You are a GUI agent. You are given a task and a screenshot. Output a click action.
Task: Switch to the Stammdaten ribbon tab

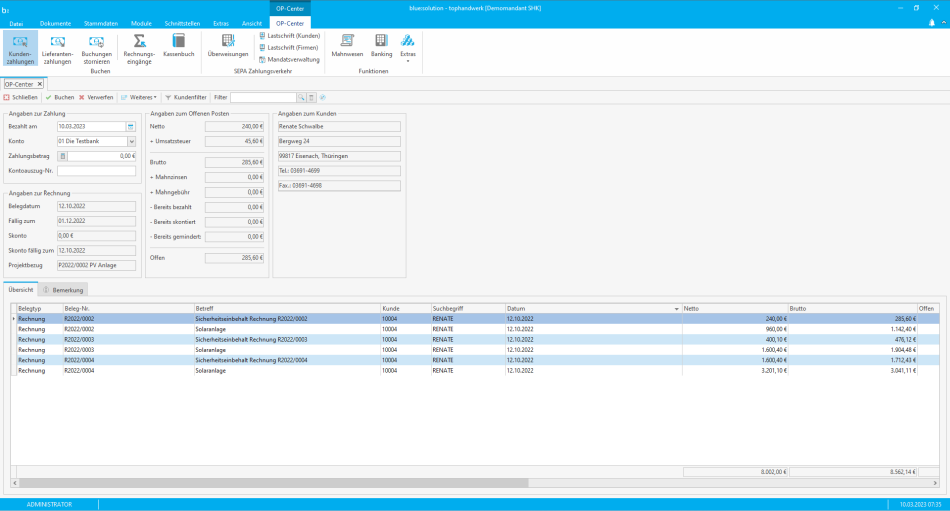coord(100,22)
